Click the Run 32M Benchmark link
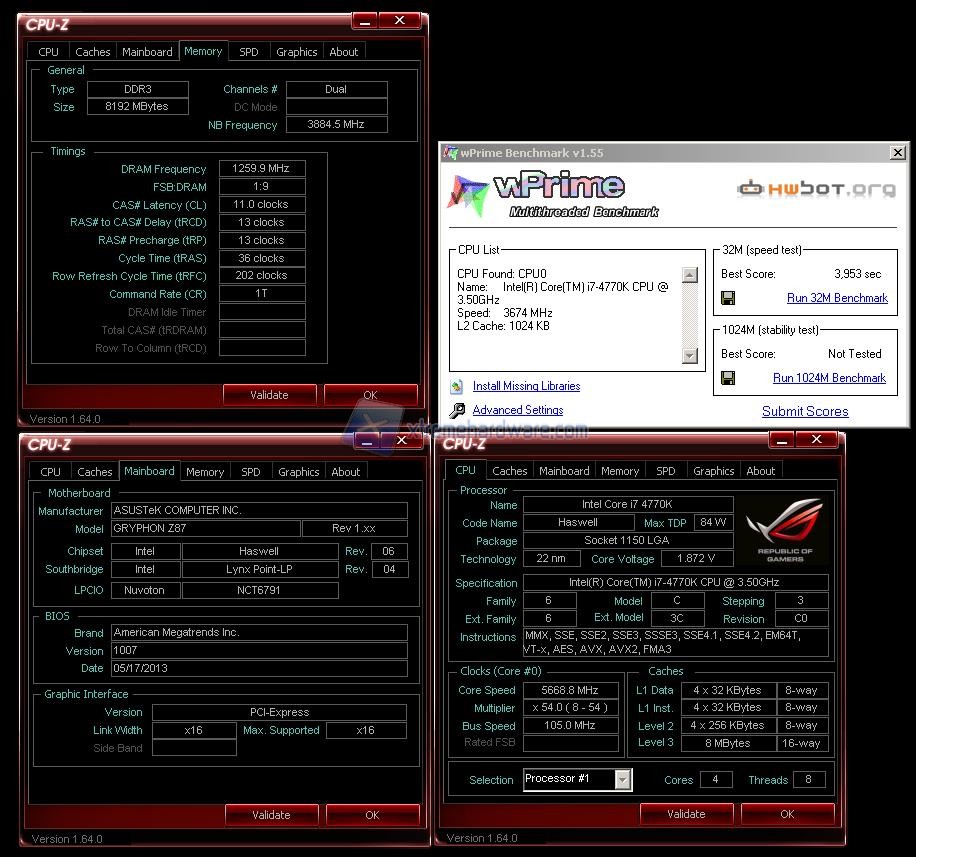The image size is (960, 857). 837,298
